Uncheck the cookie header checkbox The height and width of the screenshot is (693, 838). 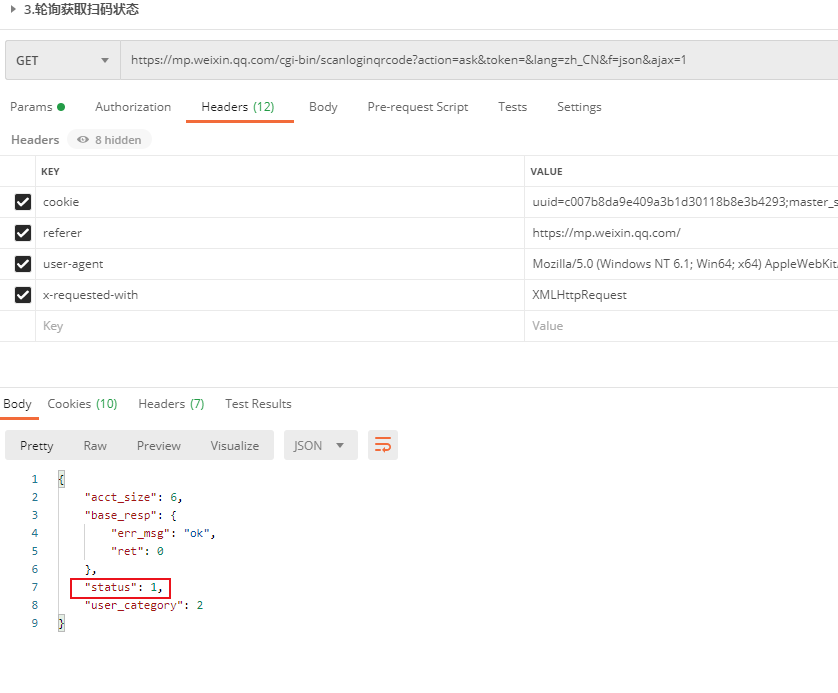(23, 202)
